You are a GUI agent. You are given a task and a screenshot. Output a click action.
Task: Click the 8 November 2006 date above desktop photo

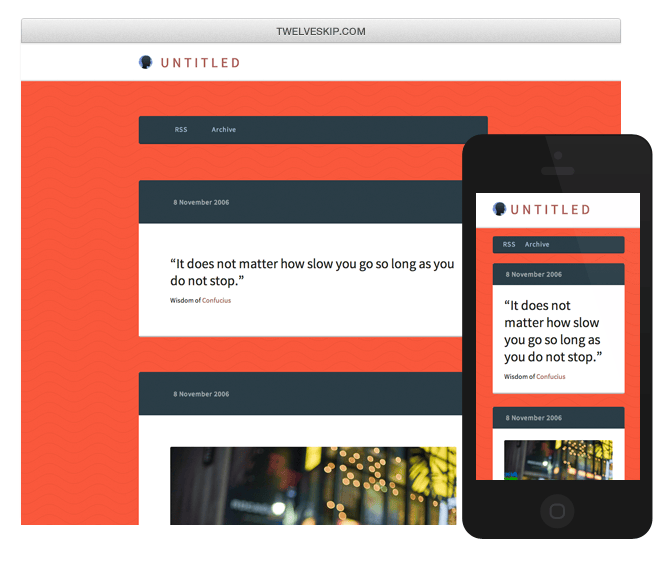pos(201,394)
